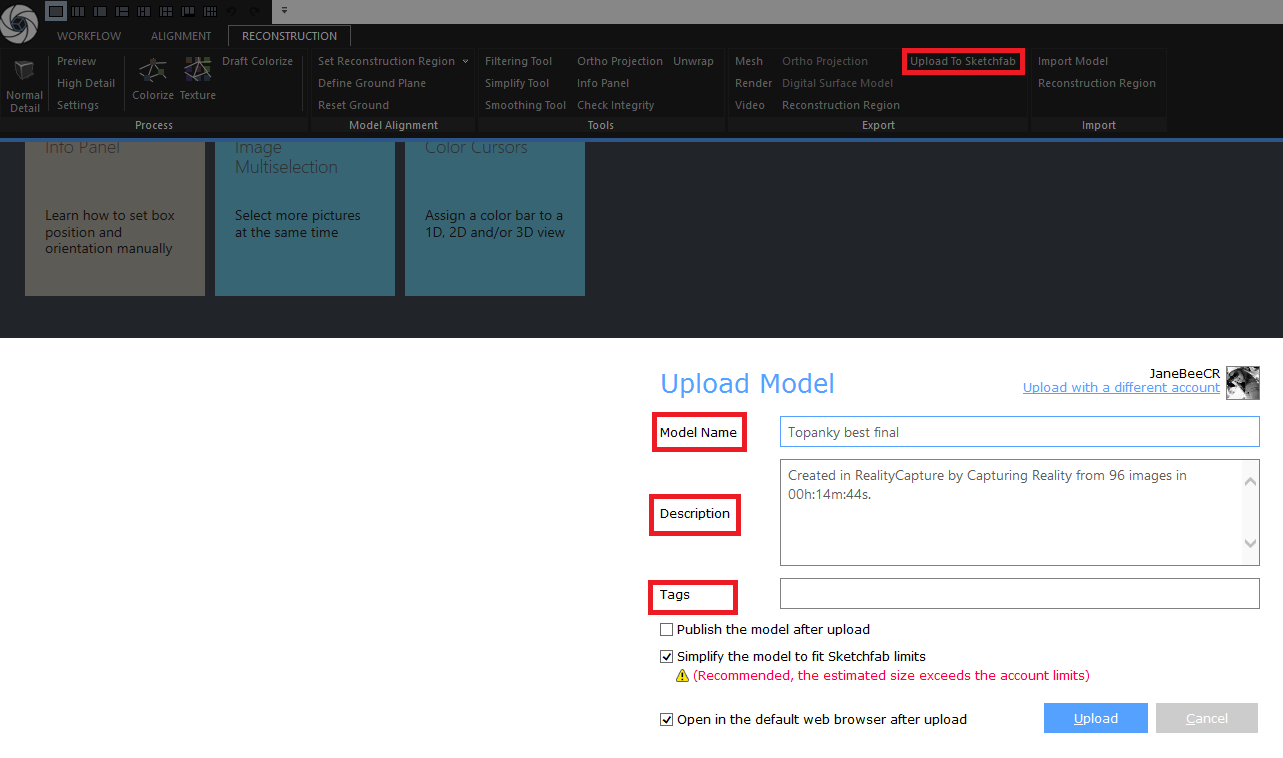1283x758 pixels.
Task: Switch to the WORKFLOW ribbon tab
Action: click(x=89, y=36)
